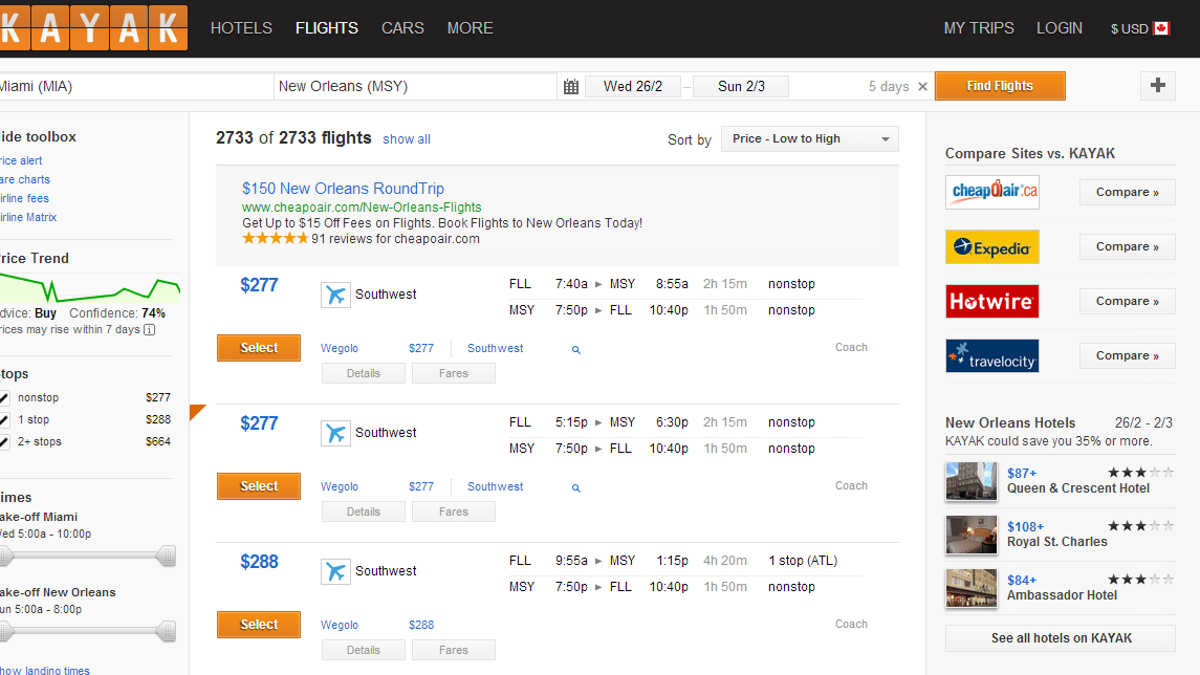This screenshot has width=1200, height=675.
Task: Select the $277 5:15p Southwest flight
Action: [259, 486]
